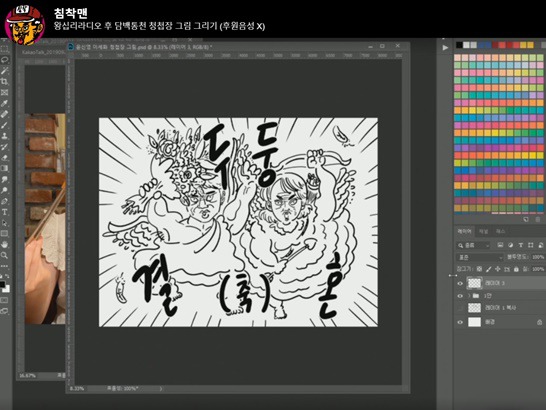This screenshot has width=546, height=410.
Task: Click the trash icon under swatches
Action: click(538, 219)
